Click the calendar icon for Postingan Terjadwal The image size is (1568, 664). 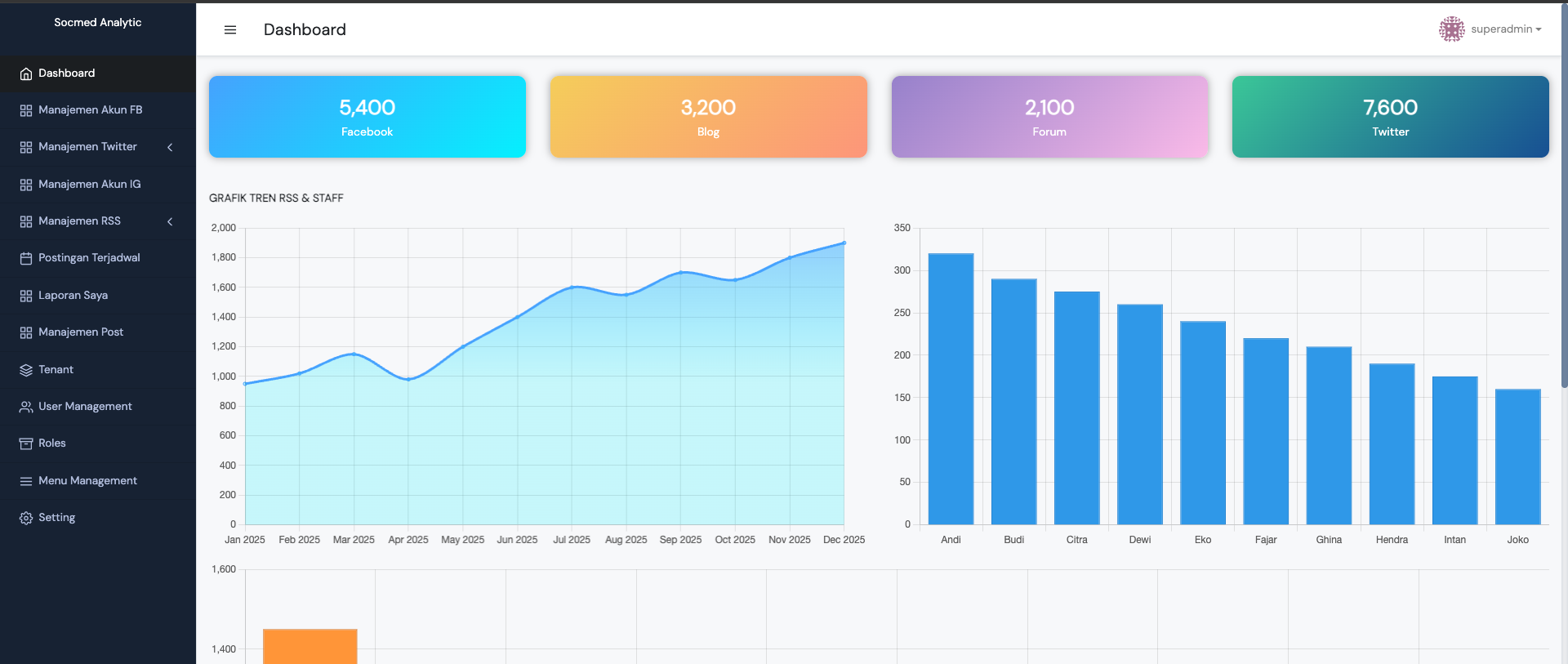26,258
